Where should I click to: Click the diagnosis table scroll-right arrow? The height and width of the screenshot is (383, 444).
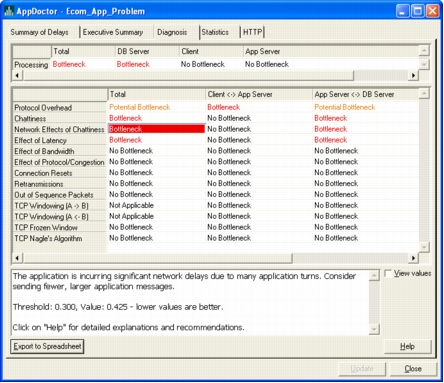click(414, 258)
